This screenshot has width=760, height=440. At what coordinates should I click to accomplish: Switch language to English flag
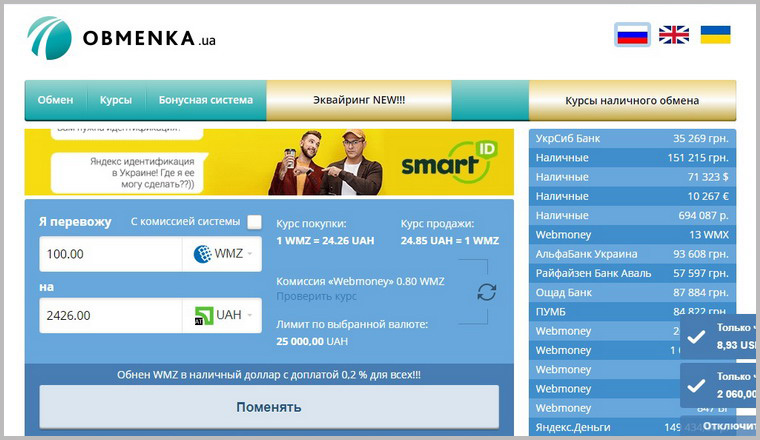pyautogui.click(x=674, y=35)
